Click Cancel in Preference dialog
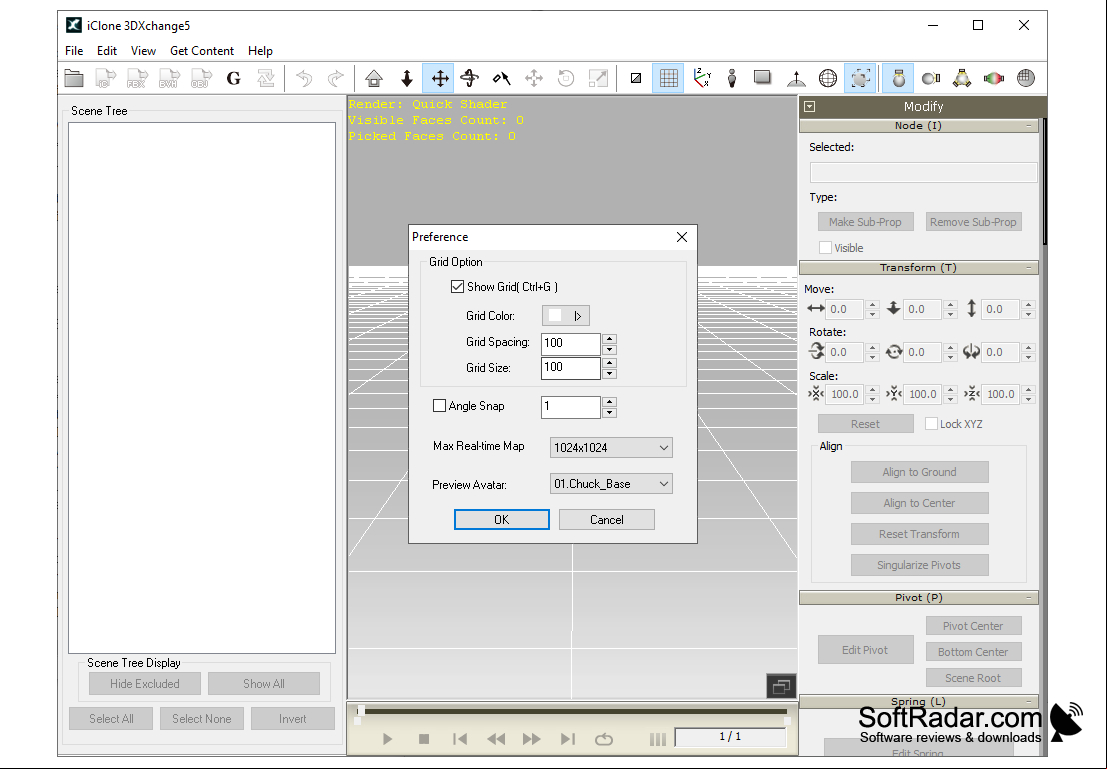This screenshot has height=769, width=1107. 606,520
